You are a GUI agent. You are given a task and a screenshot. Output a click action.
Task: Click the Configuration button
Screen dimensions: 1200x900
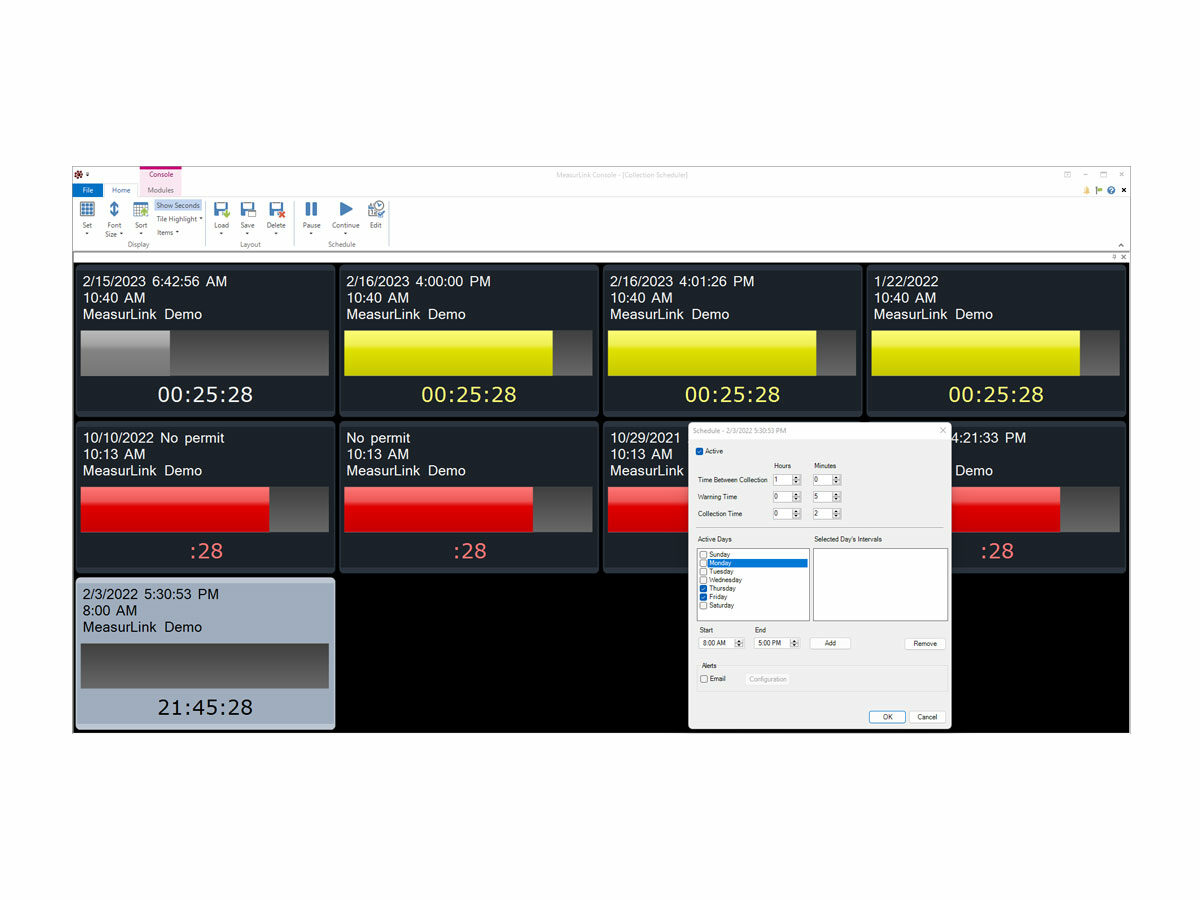tap(768, 679)
